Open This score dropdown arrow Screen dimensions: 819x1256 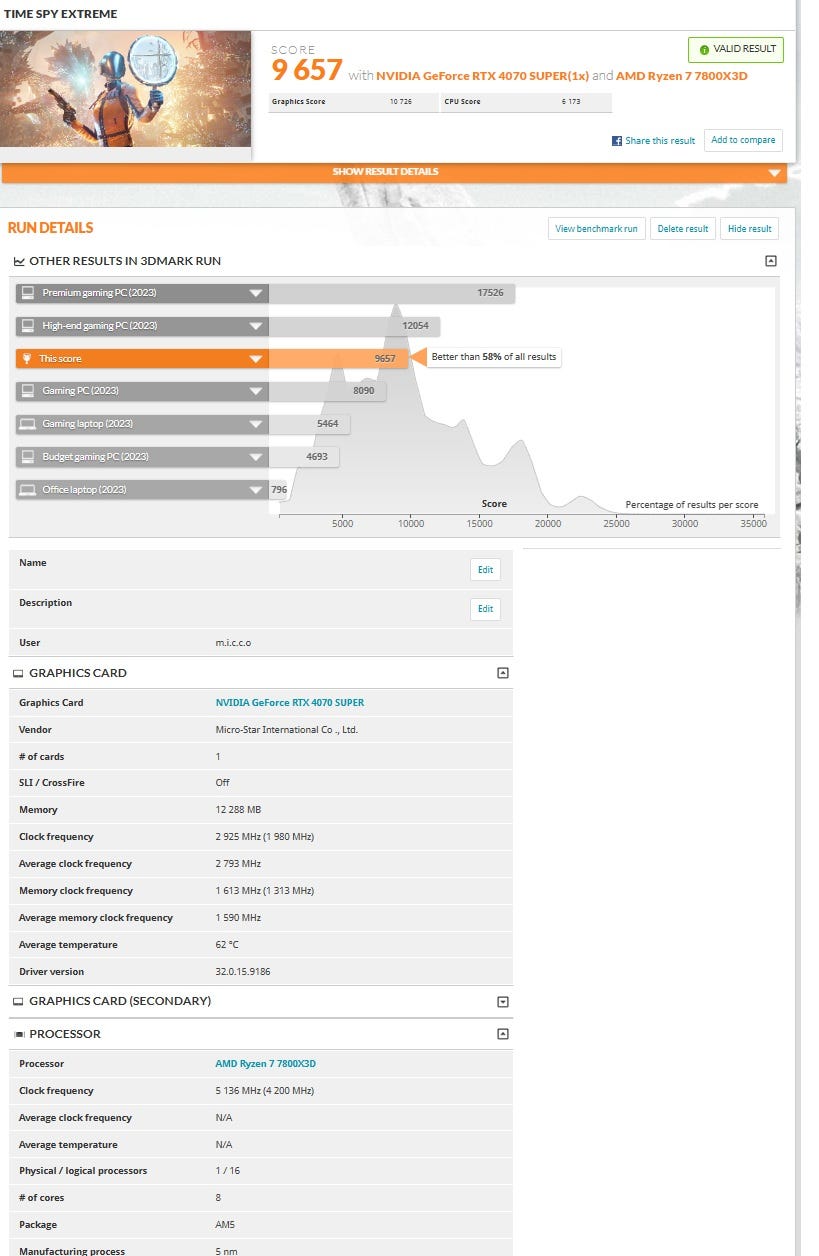[256, 358]
